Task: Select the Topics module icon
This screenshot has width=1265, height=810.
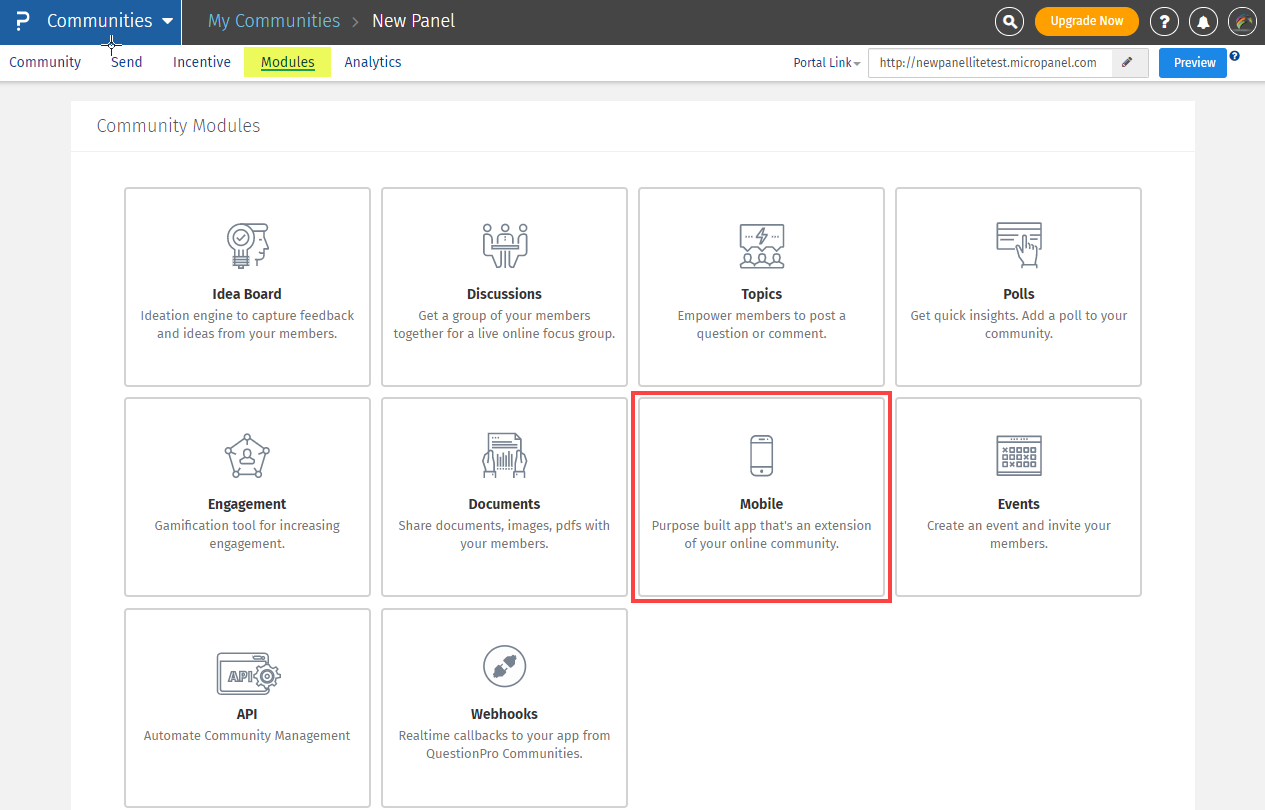Action: tap(761, 245)
